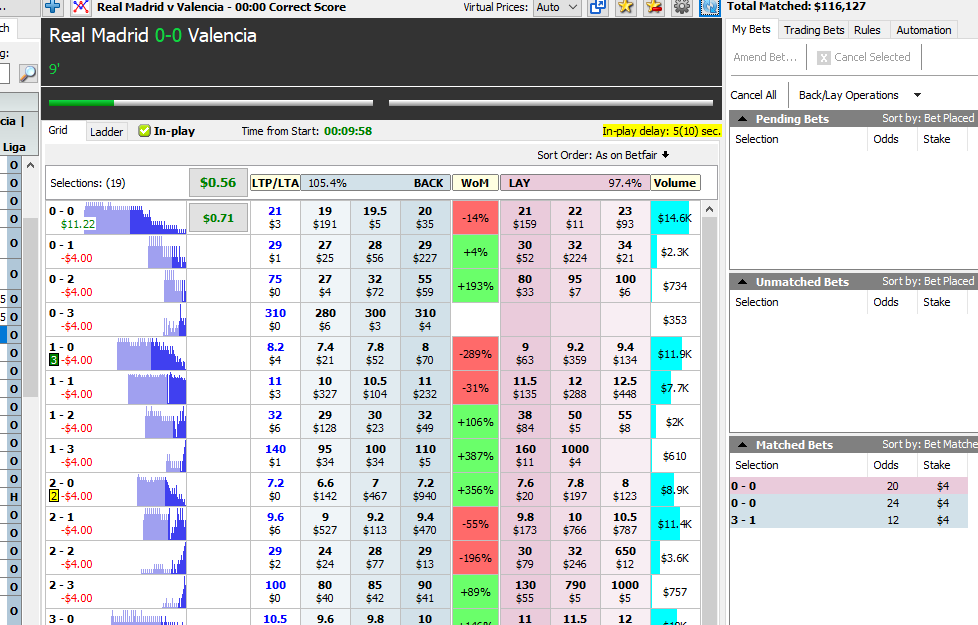Click the Cancel All button
Screen dimensions: 978x625
click(753, 95)
